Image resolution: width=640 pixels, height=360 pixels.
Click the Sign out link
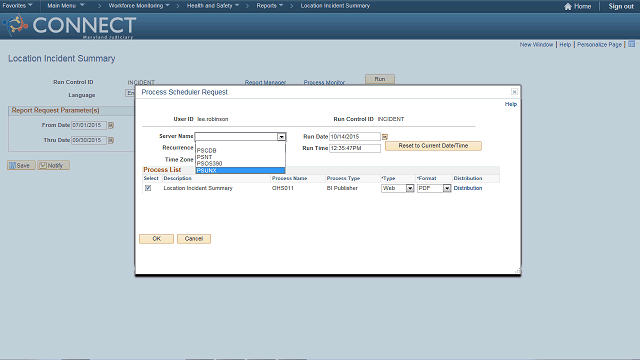click(621, 6)
